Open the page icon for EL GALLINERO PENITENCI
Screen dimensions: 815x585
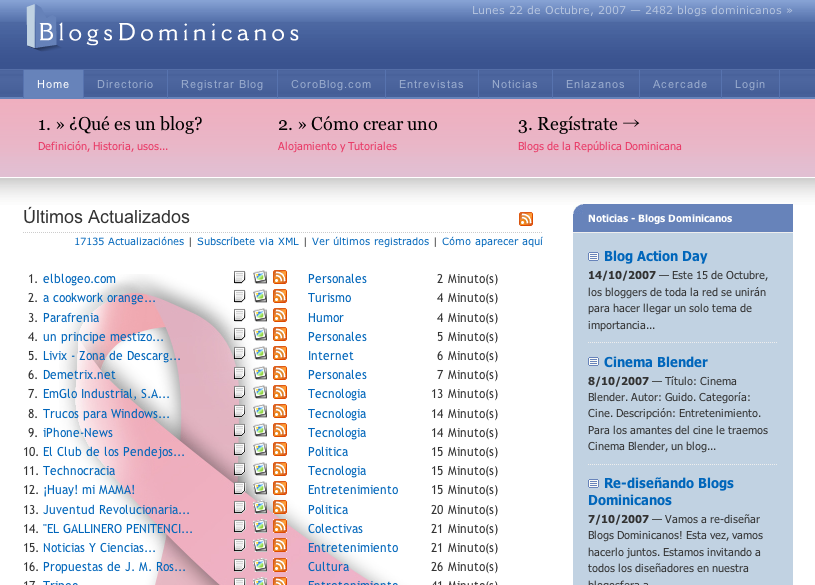pyautogui.click(x=239, y=526)
